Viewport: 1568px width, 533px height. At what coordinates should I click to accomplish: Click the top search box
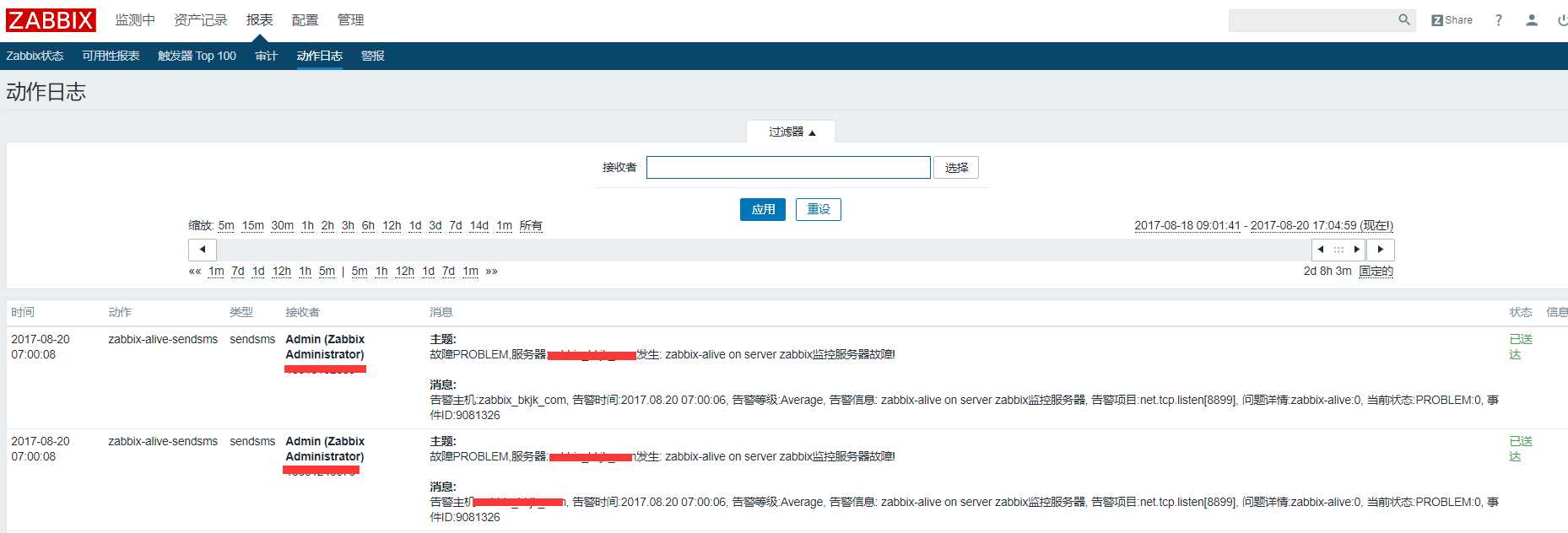click(x=1312, y=20)
